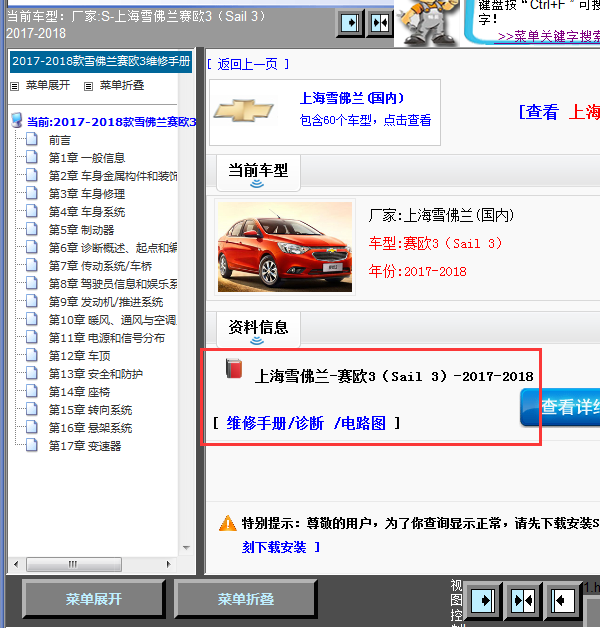Click title 上海雪佛兰-赛欧3（Sail 3）-2017-2018
This screenshot has height=628, width=600.
click(x=394, y=376)
